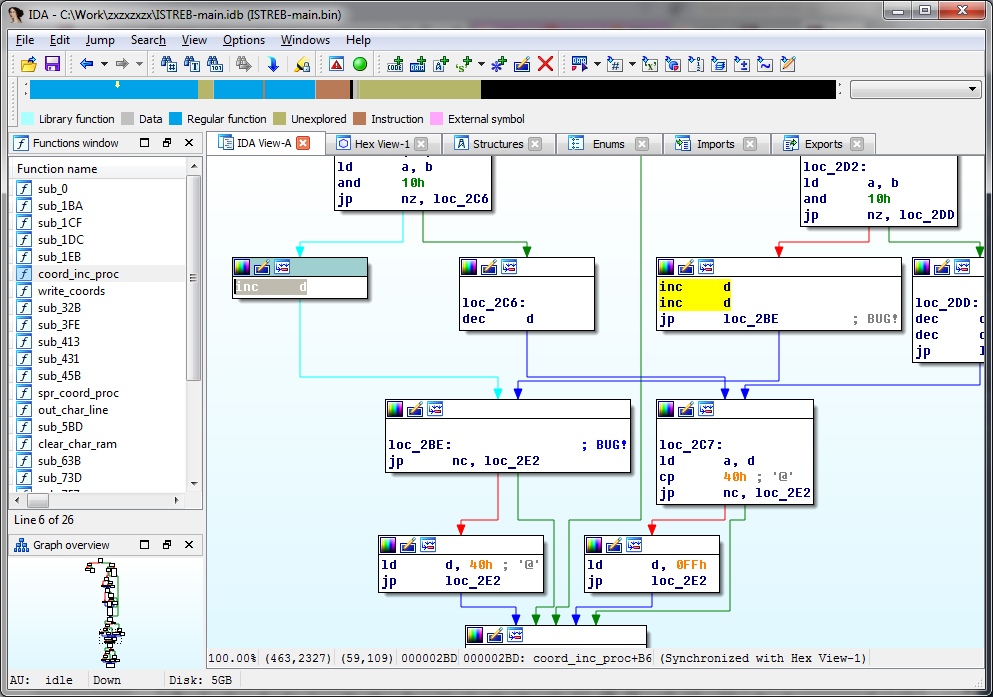Viewport: 993px width, 697px height.
Task: Click the Open file folder icon
Action: (x=28, y=64)
